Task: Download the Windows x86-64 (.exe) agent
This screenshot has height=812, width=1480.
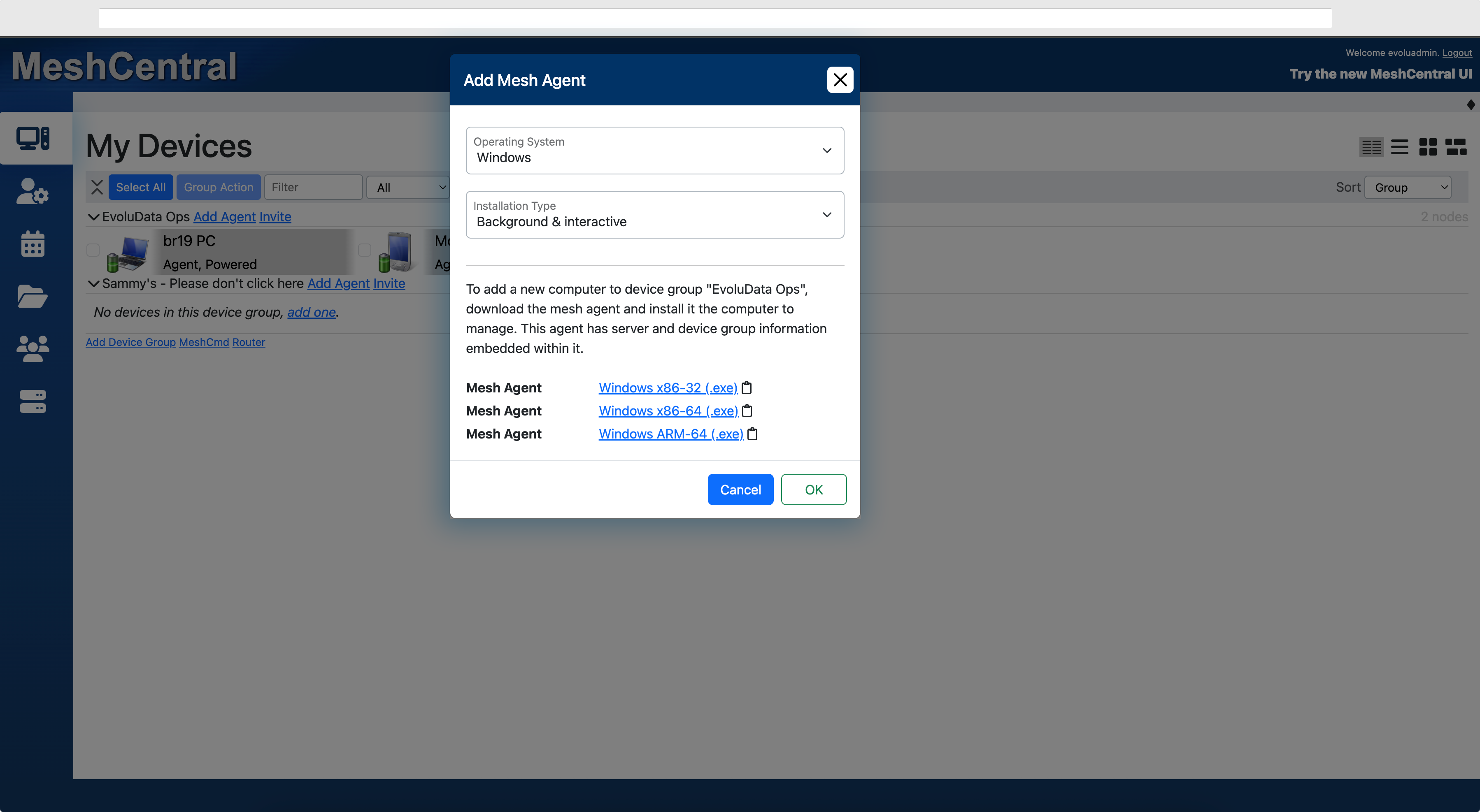Action: point(669,411)
